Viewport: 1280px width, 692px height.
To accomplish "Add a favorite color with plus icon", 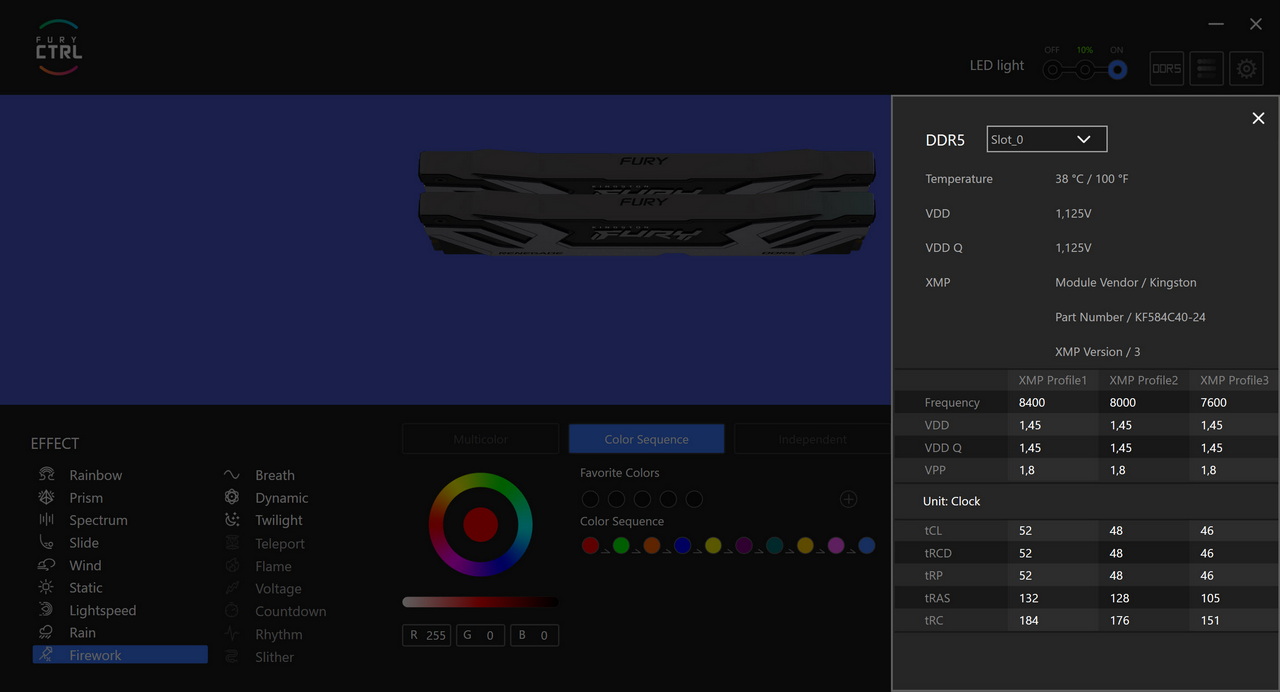I will [848, 499].
